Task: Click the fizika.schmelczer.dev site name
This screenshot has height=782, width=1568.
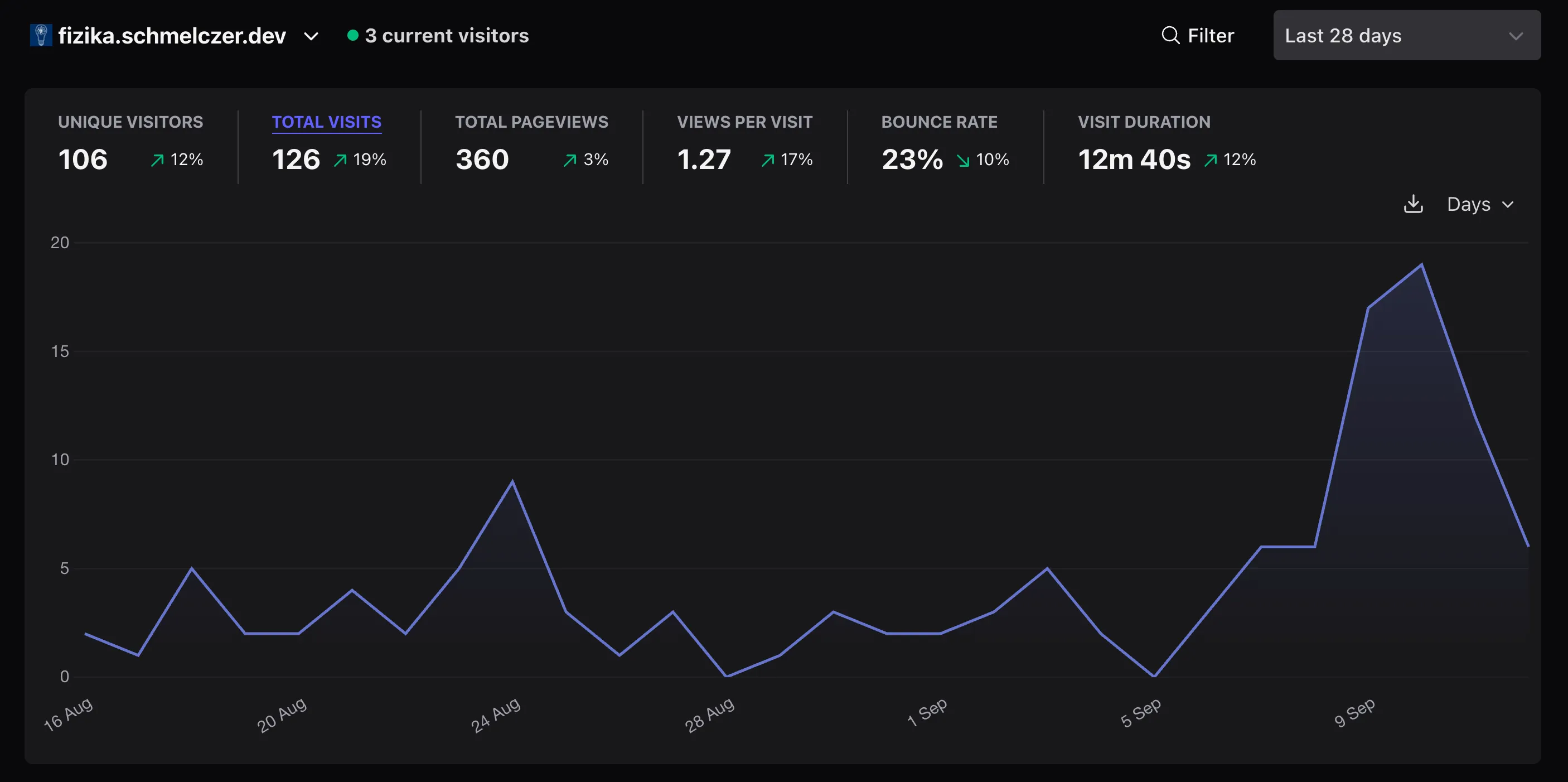Action: tap(172, 35)
